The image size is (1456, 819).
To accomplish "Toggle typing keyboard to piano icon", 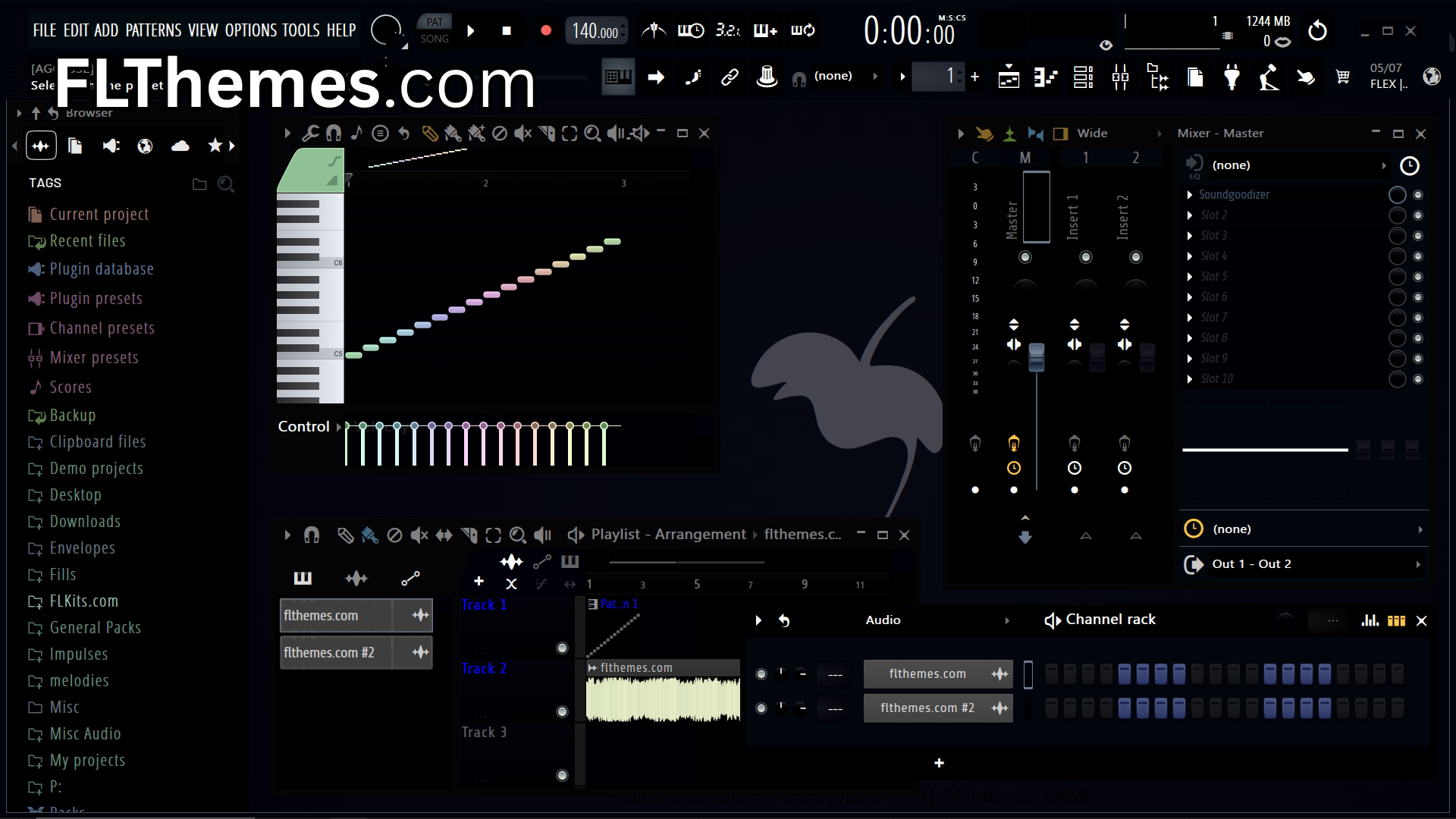I will 618,77.
